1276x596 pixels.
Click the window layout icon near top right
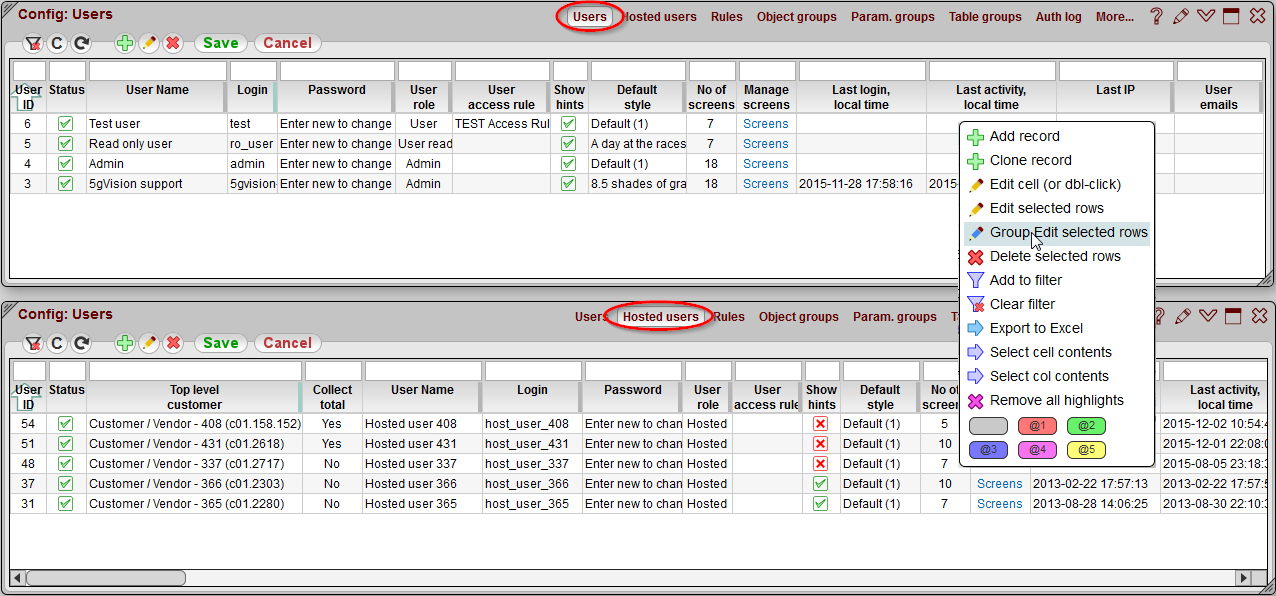pyautogui.click(x=1231, y=15)
